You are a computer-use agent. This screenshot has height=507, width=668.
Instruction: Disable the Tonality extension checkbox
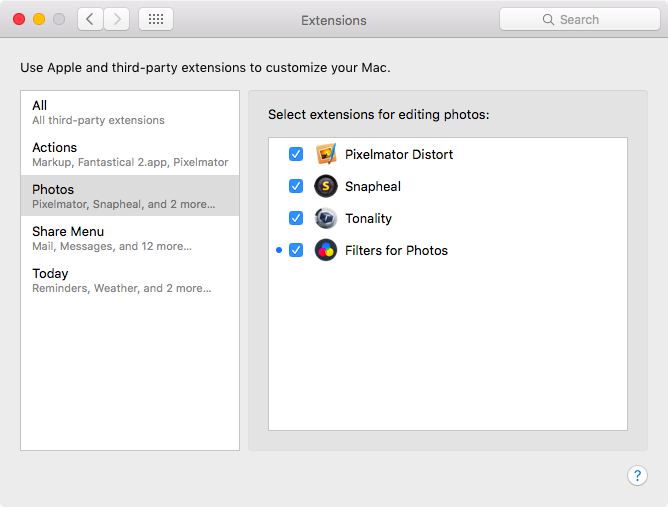[x=296, y=218]
